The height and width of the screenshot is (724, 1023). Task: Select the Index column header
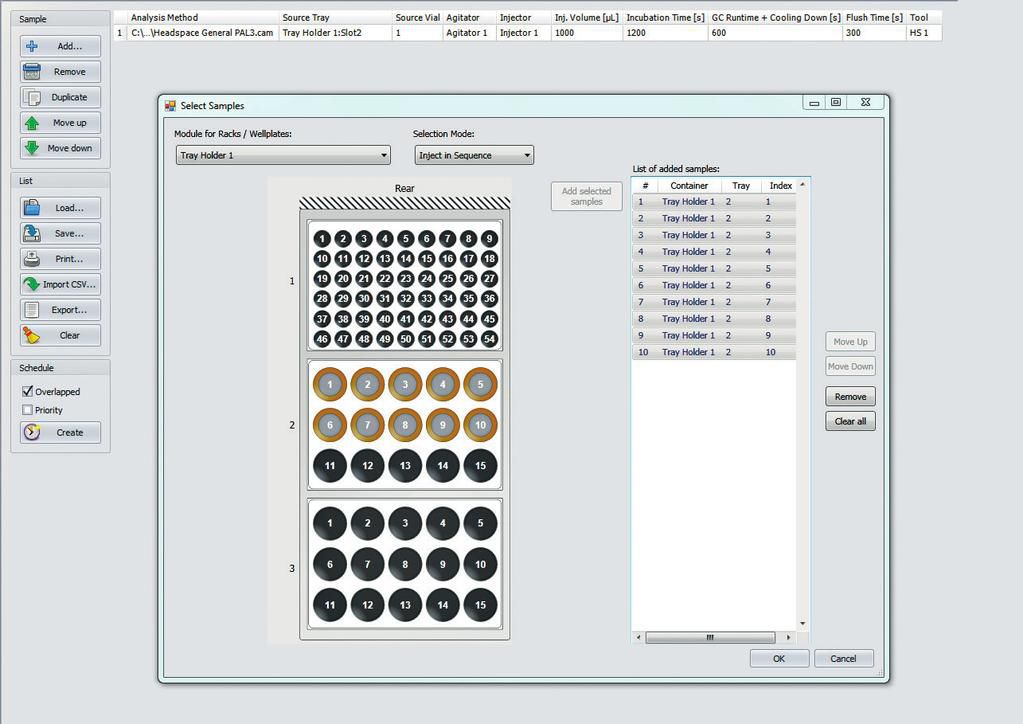pyautogui.click(x=780, y=185)
